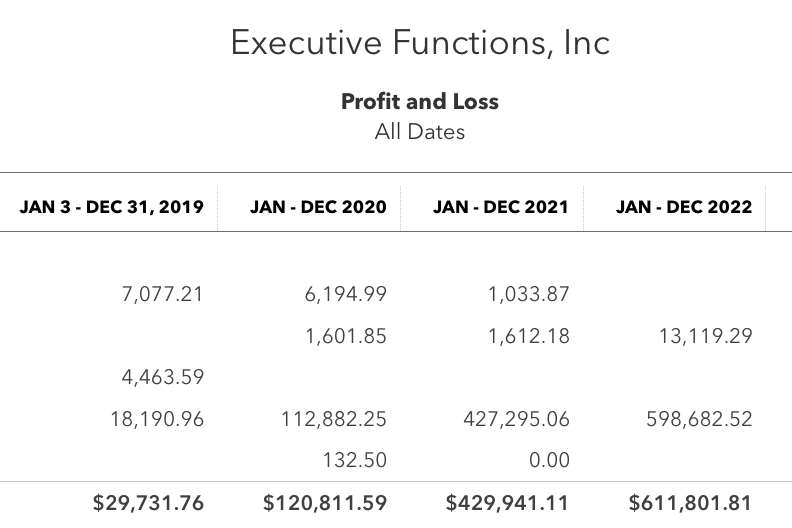
Task: Open the 427,295.06 amount in 2021
Action: point(517,419)
